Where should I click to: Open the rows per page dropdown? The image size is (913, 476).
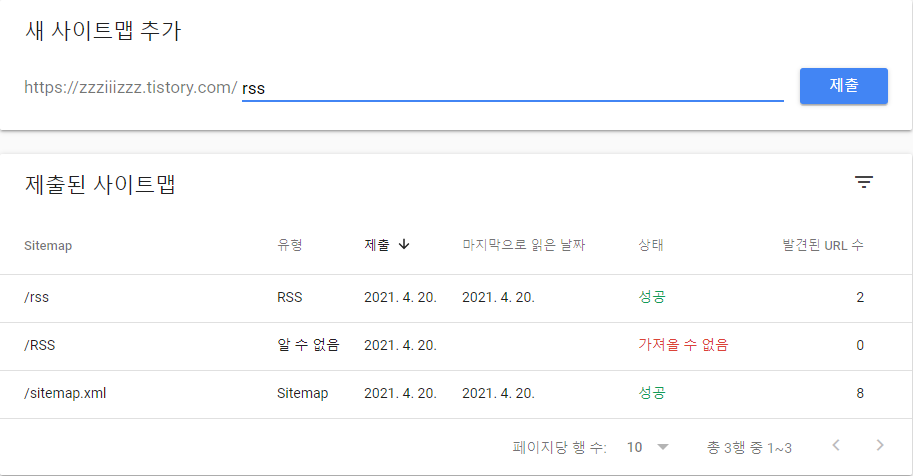click(x=647, y=447)
